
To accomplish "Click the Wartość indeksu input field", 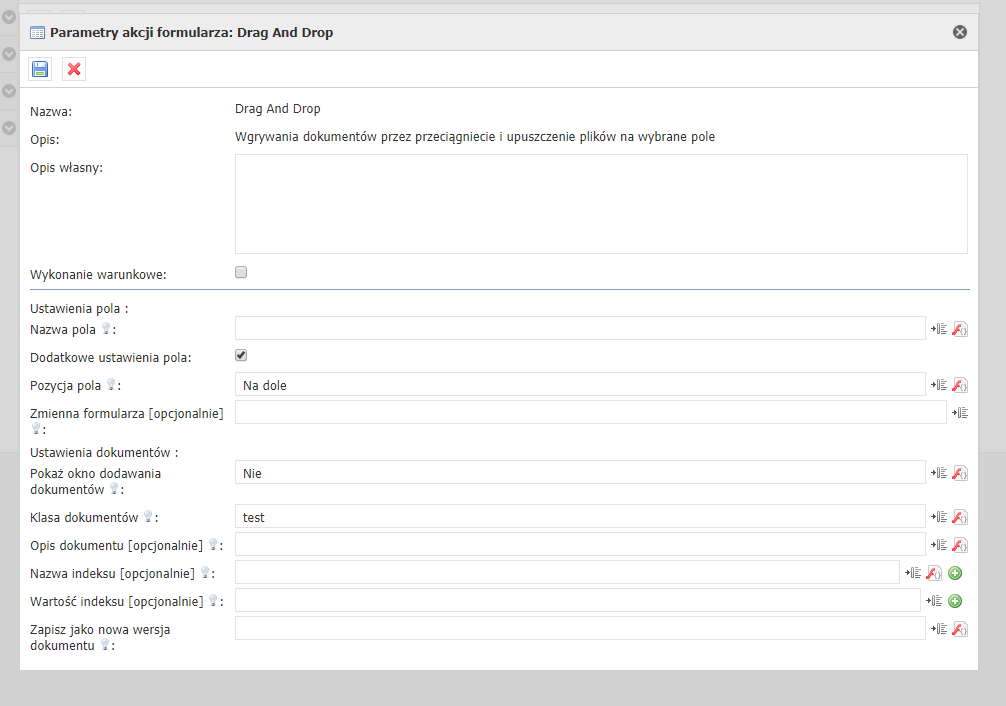I will click(x=577, y=601).
